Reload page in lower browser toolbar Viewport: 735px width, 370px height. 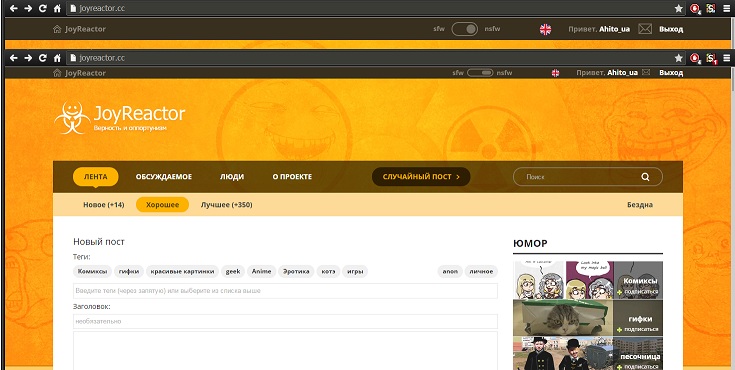pos(43,58)
